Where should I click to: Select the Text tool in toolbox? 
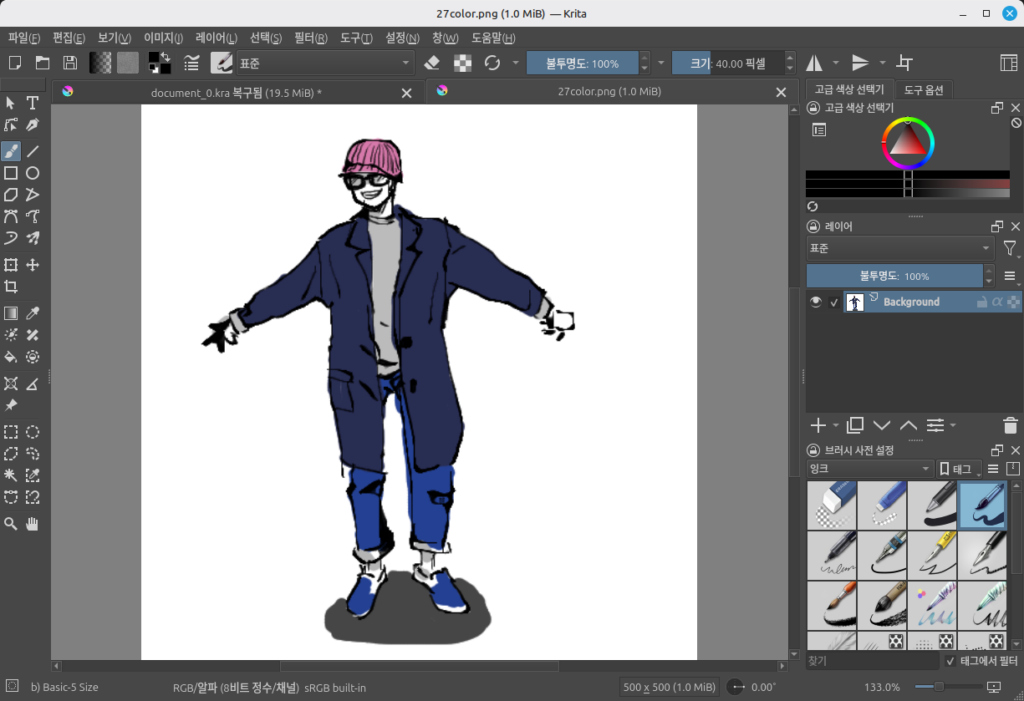click(x=32, y=103)
